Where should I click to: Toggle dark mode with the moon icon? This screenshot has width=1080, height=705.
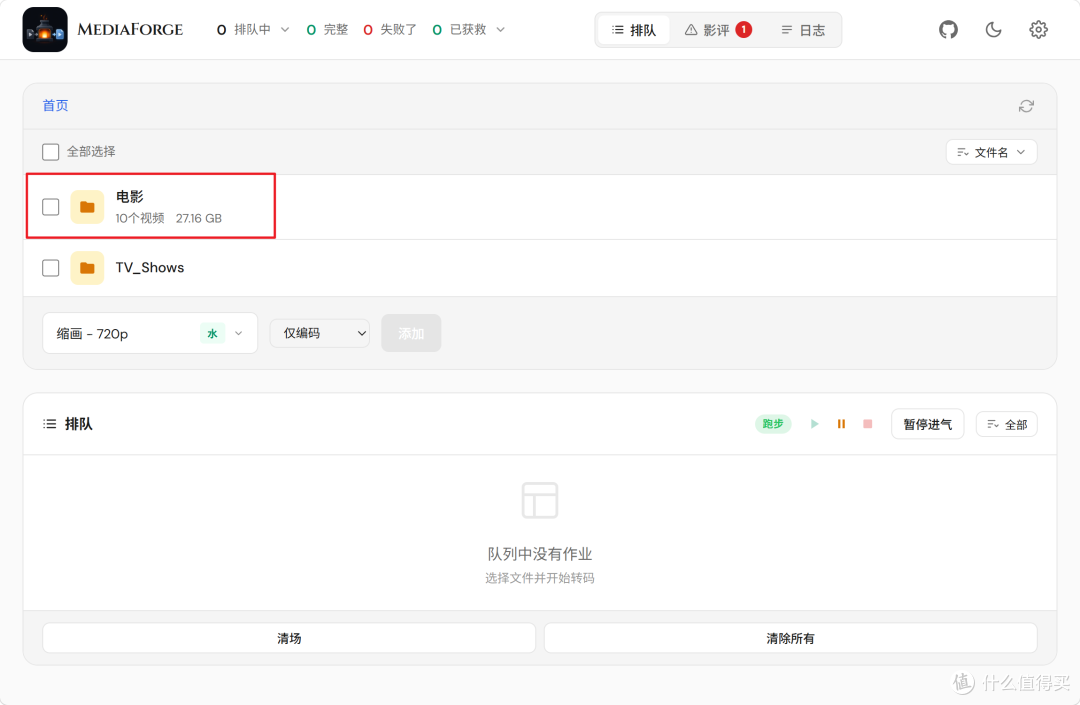coord(993,30)
